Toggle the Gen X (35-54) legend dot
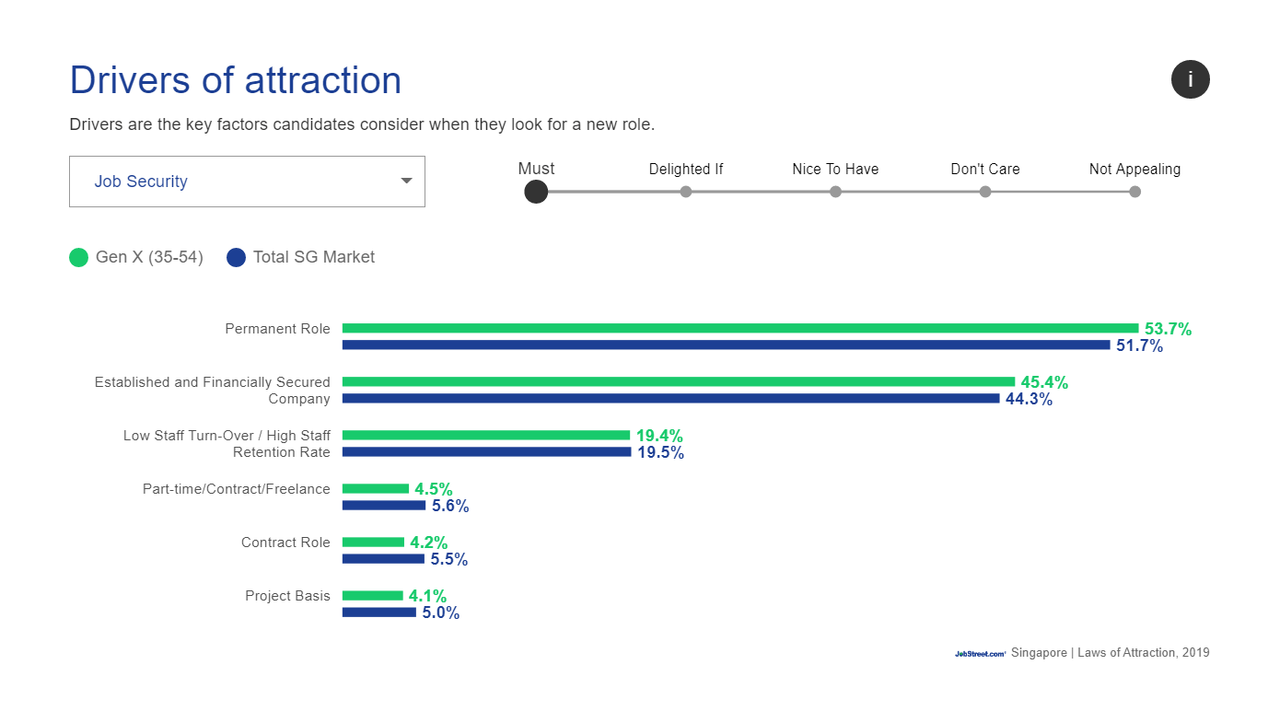The height and width of the screenshot is (713, 1280). pyautogui.click(x=79, y=257)
